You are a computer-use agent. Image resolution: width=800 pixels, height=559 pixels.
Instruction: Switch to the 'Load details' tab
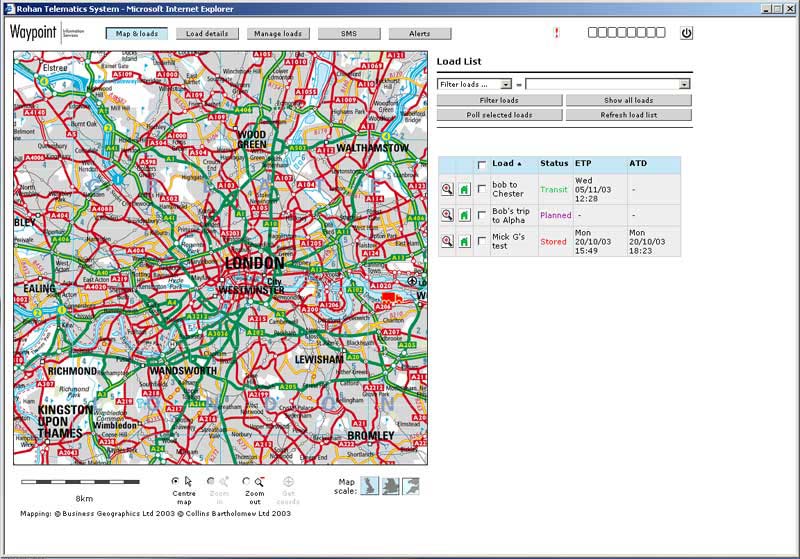(x=208, y=34)
